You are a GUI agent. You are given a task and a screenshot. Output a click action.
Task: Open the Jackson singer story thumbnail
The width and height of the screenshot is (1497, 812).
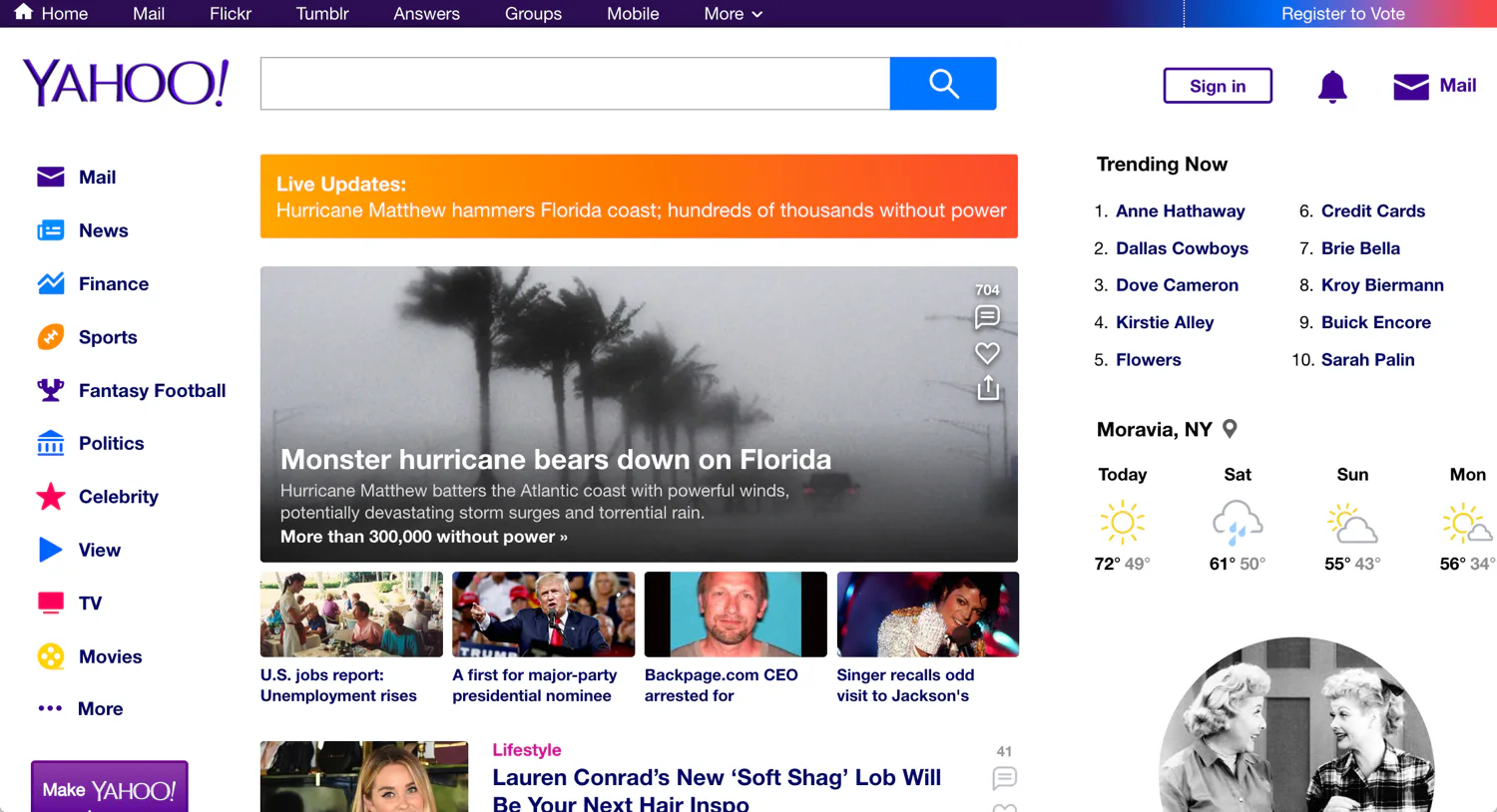pos(928,614)
